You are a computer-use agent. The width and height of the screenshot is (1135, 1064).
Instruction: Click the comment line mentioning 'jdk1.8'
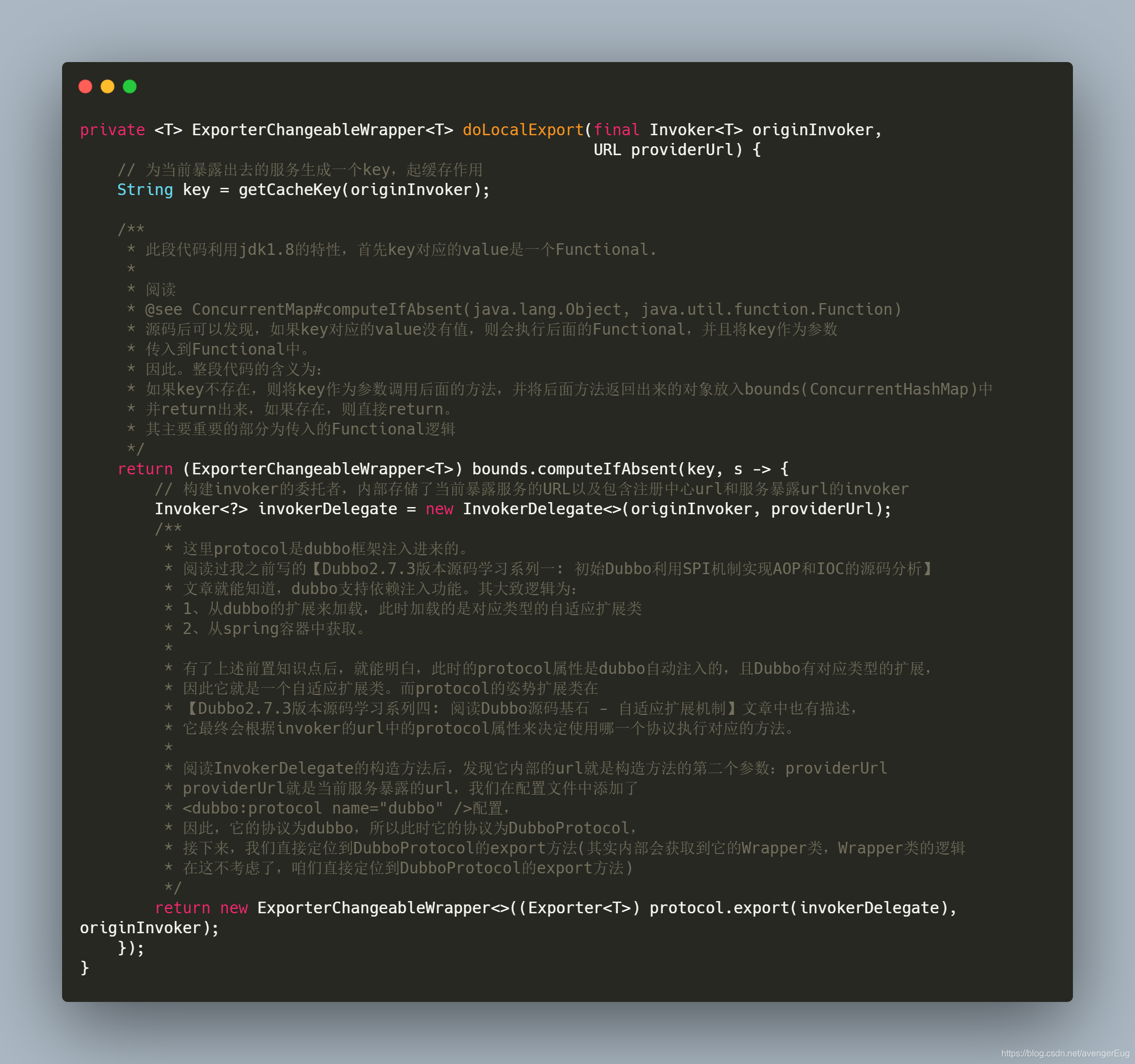(392, 249)
